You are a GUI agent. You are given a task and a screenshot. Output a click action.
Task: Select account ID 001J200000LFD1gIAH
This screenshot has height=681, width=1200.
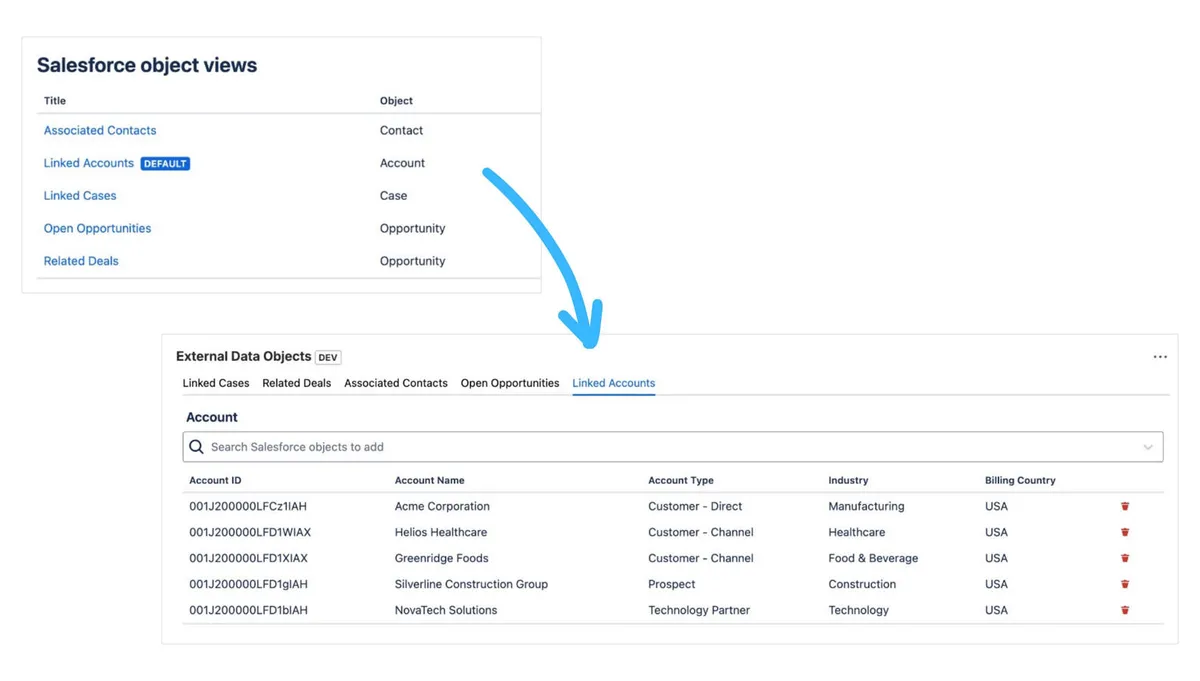pos(248,584)
